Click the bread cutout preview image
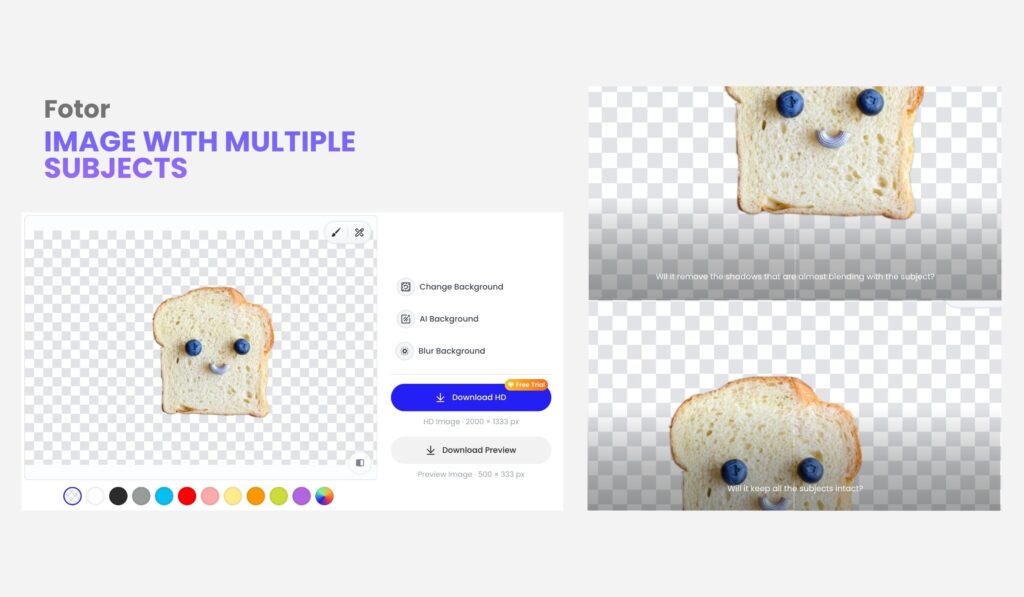1024x597 pixels. pyautogui.click(x=214, y=351)
